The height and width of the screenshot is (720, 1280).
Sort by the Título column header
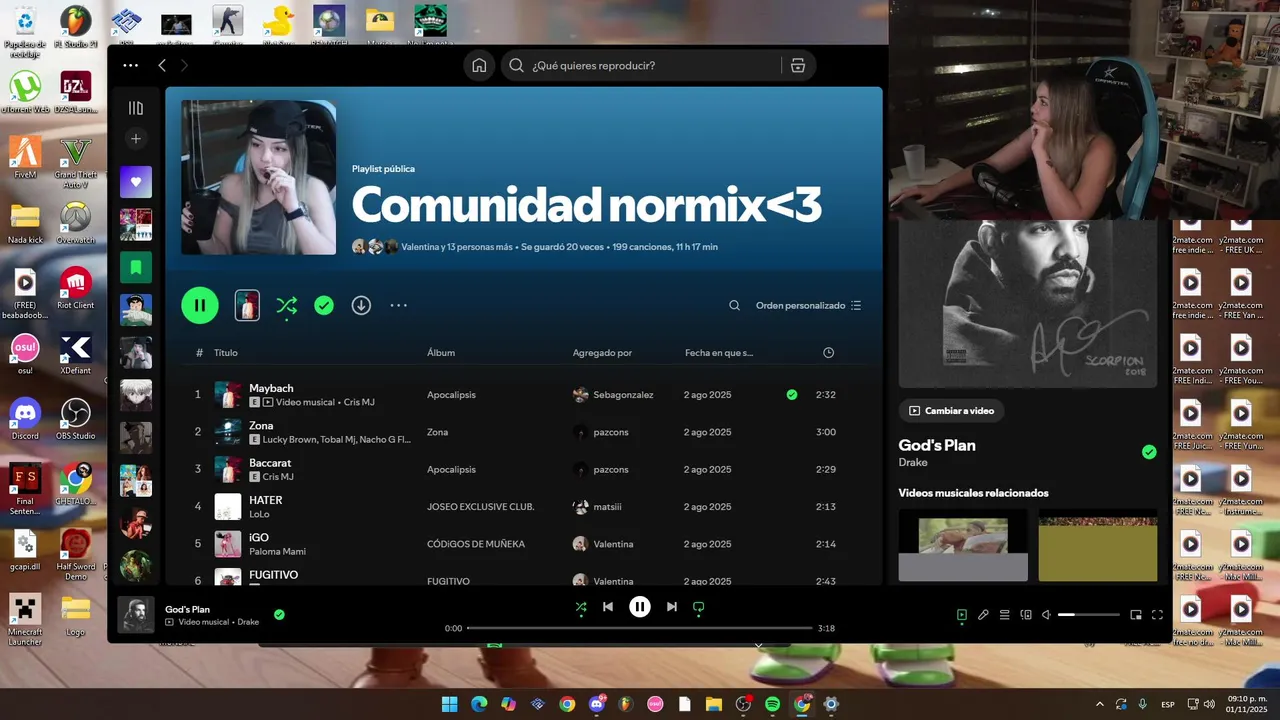[226, 353]
